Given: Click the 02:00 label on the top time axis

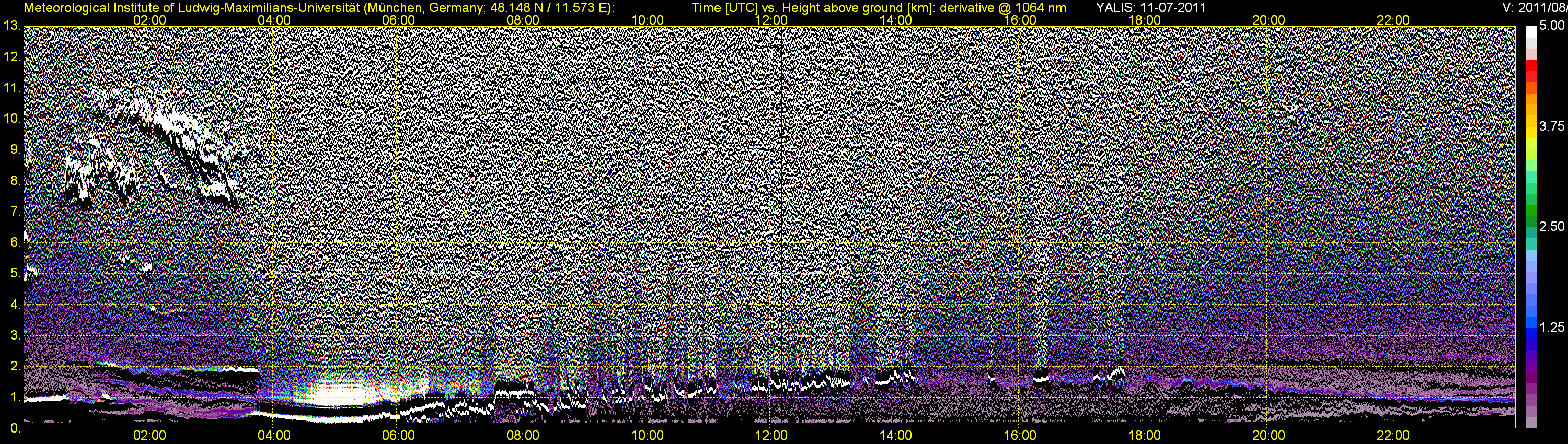Looking at the screenshot, I should point(149,20).
